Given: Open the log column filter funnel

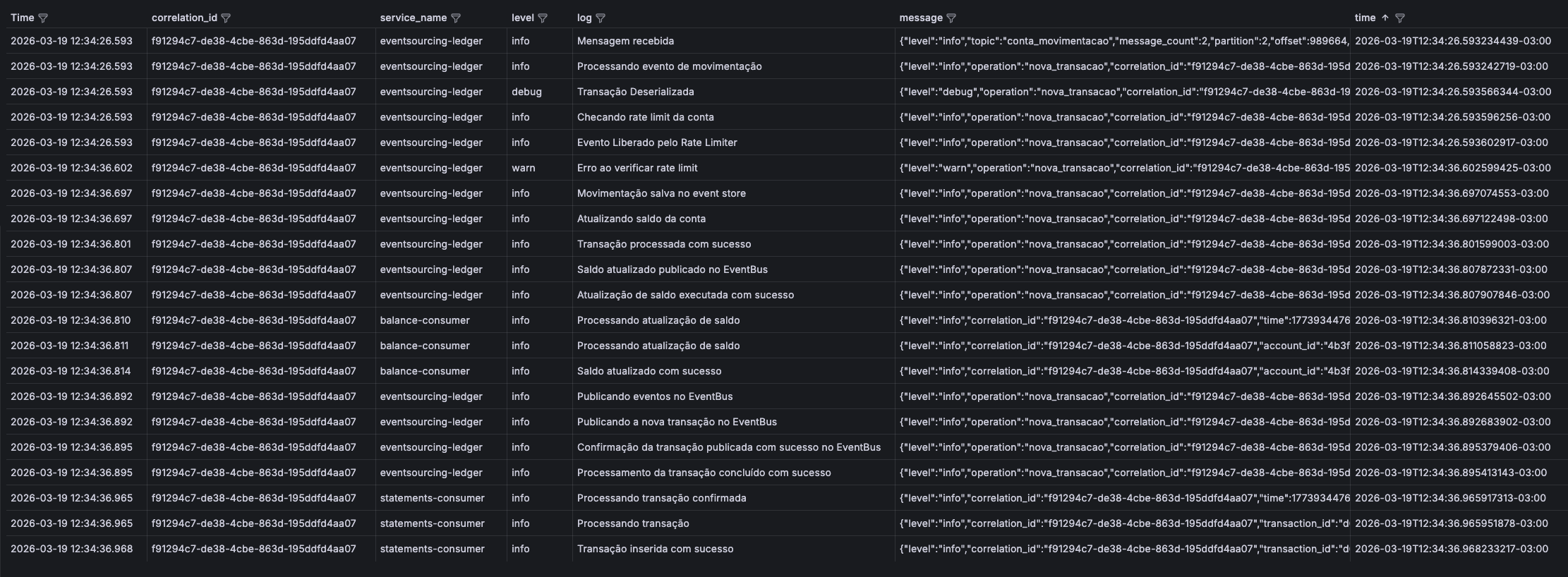Looking at the screenshot, I should pyautogui.click(x=602, y=18).
